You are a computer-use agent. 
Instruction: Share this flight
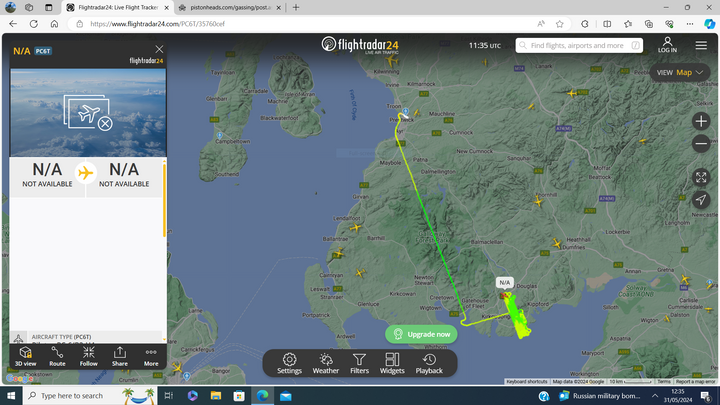coord(120,356)
